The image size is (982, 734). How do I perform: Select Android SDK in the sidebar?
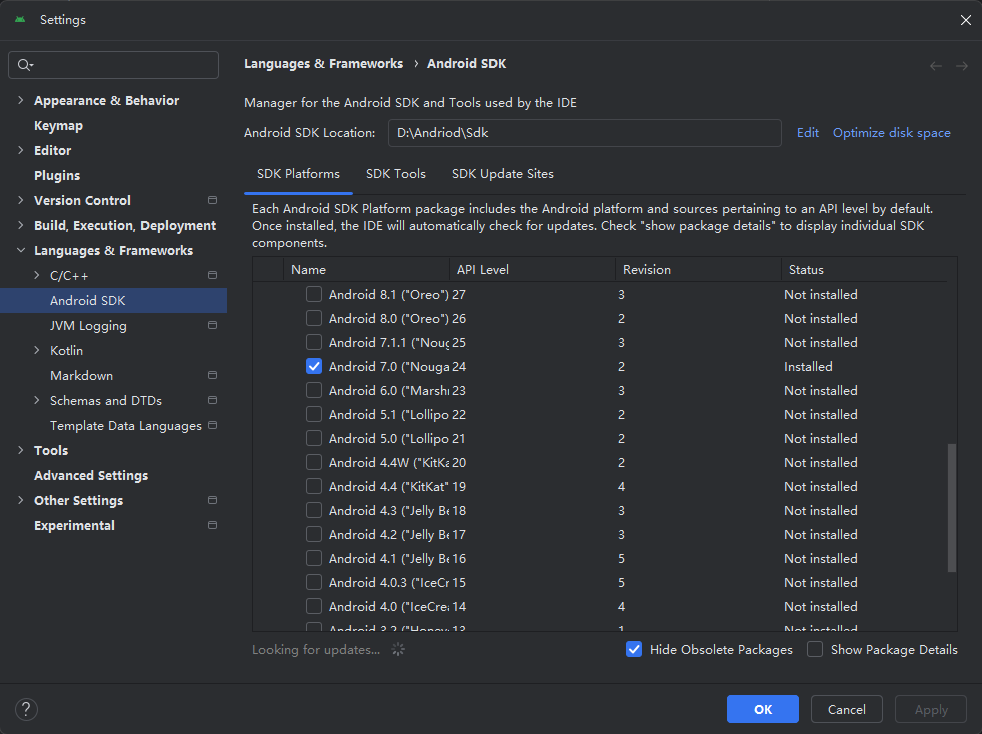(x=113, y=301)
